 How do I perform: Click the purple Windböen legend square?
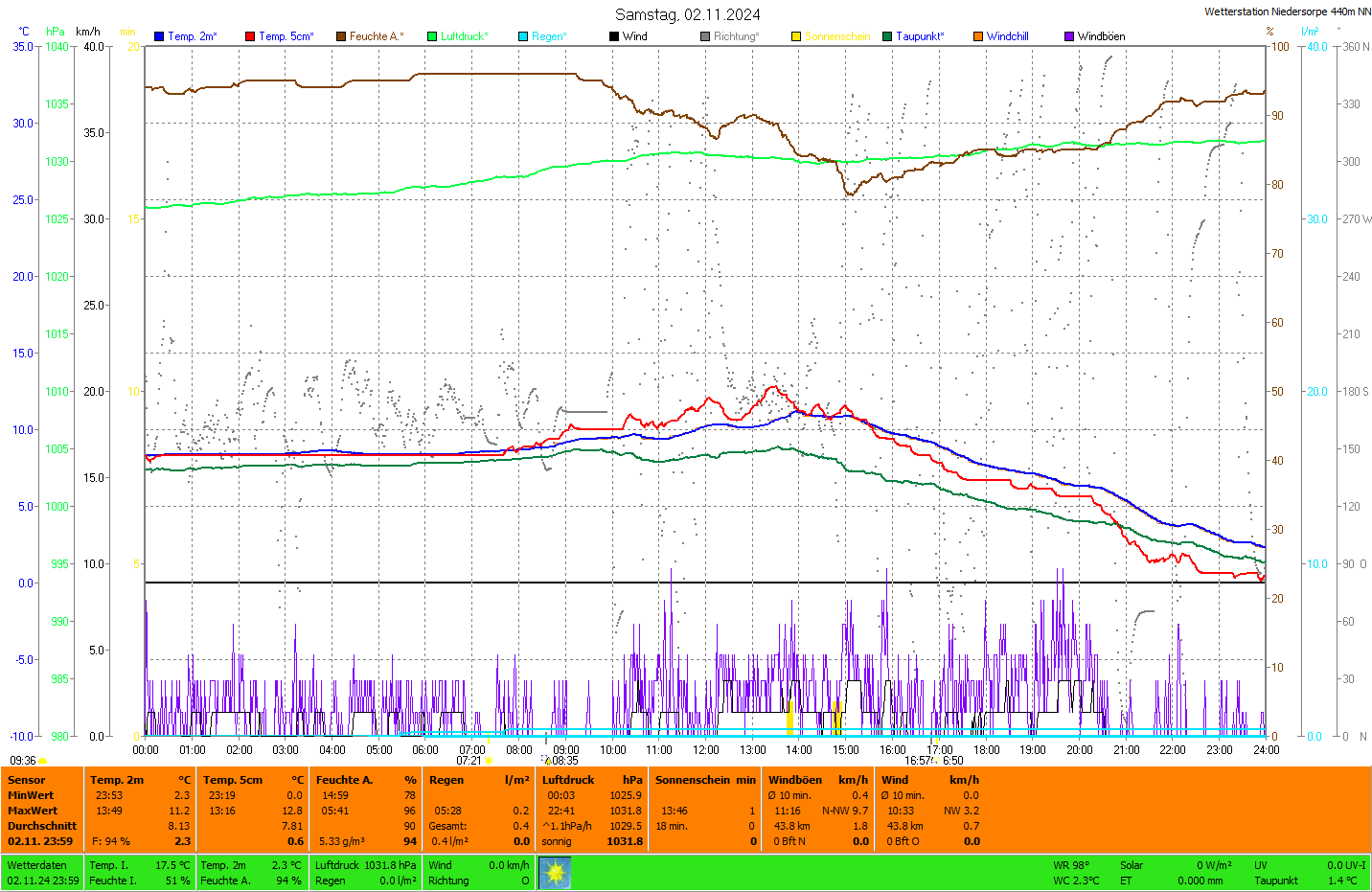[x=1069, y=36]
